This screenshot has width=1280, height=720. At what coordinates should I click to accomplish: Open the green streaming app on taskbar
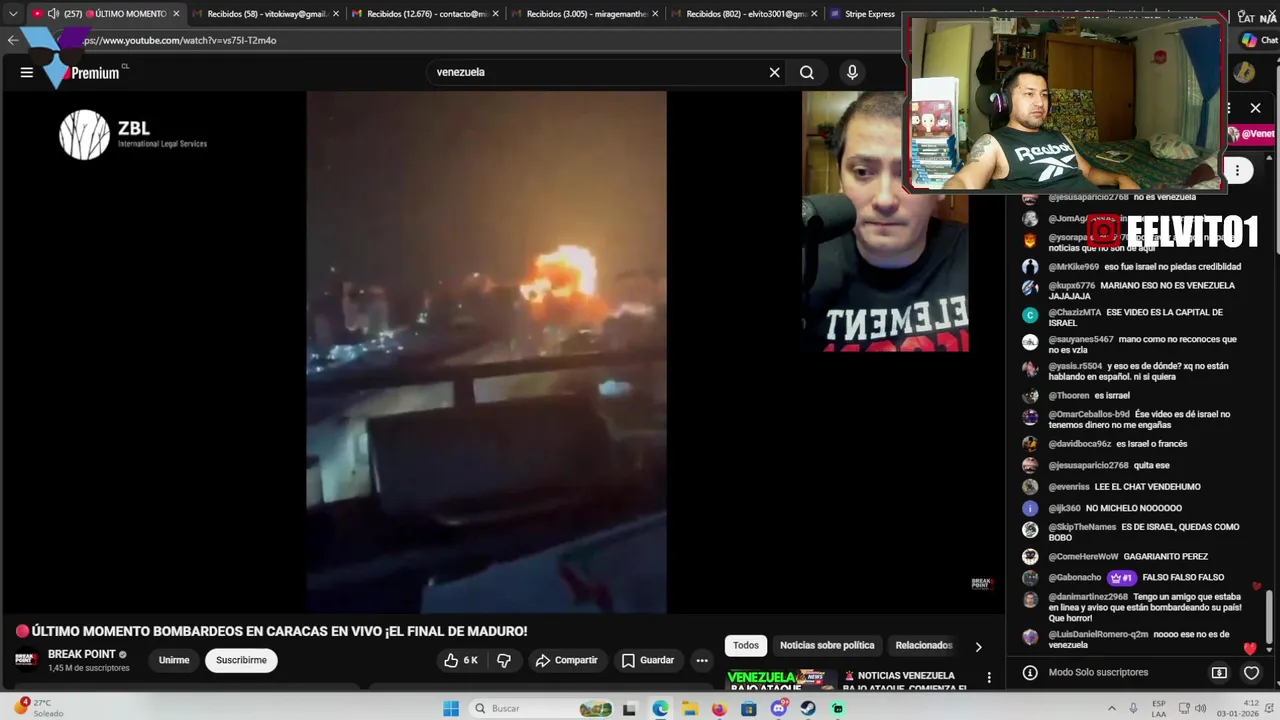pyautogui.click(x=838, y=709)
